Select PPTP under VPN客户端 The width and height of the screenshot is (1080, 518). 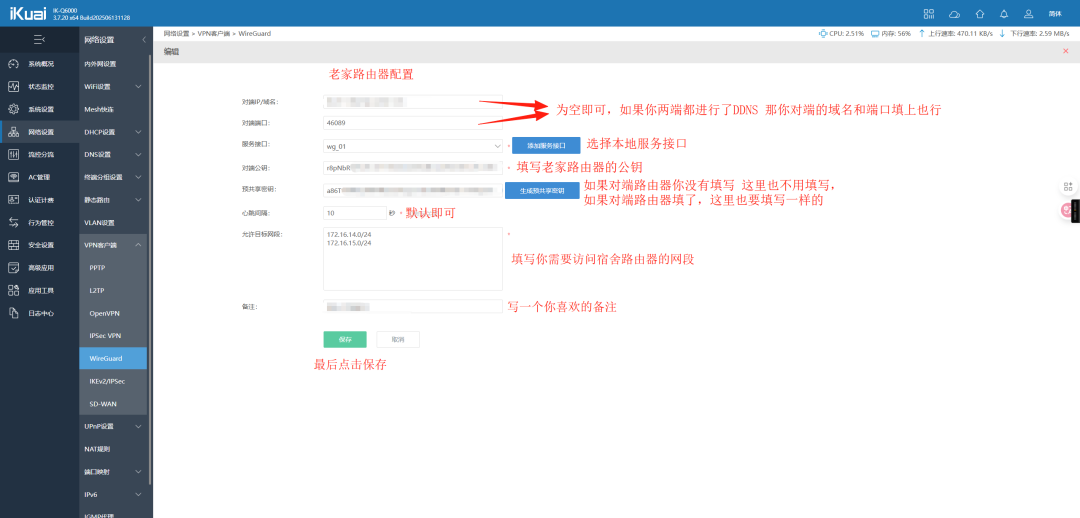[x=97, y=267]
